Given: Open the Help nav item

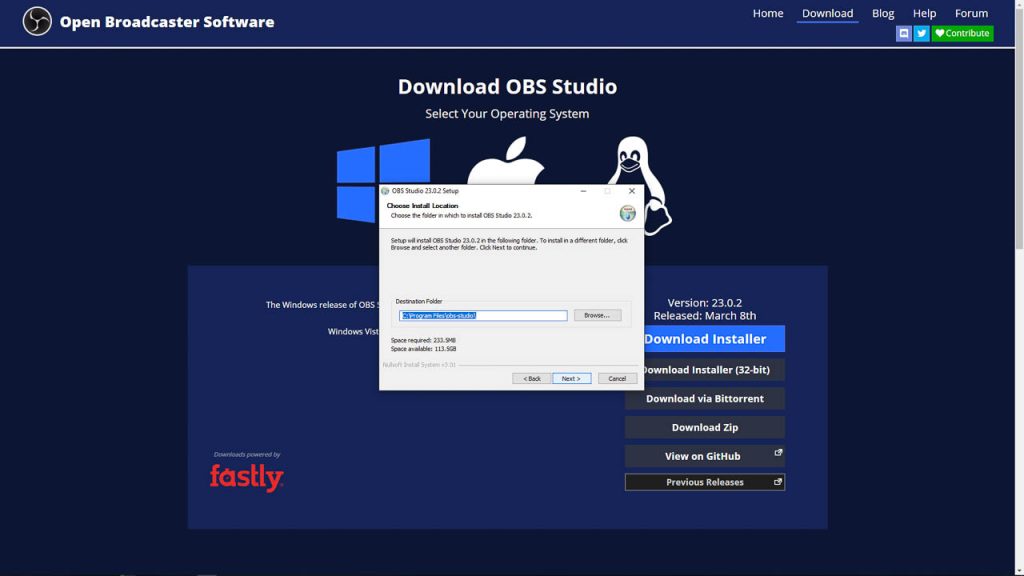Looking at the screenshot, I should coord(924,13).
